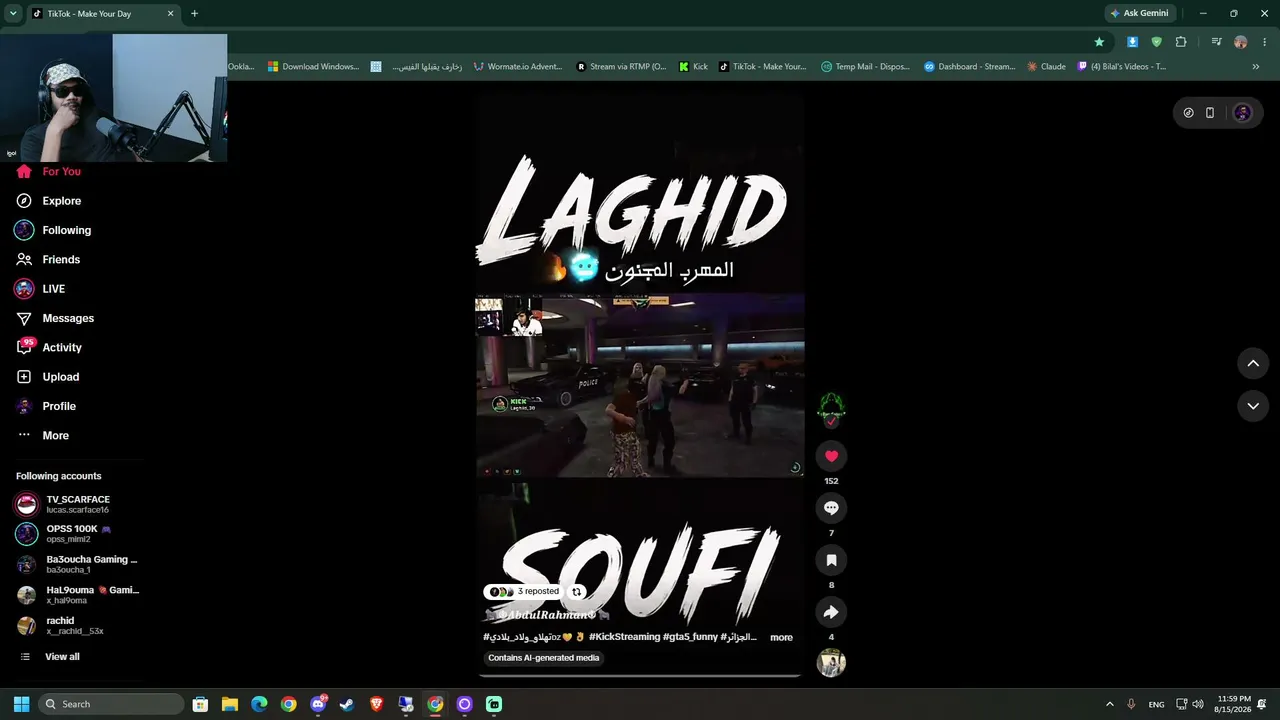This screenshot has height=720, width=1280.
Task: Open the Kick bookmark
Action: click(x=693, y=67)
